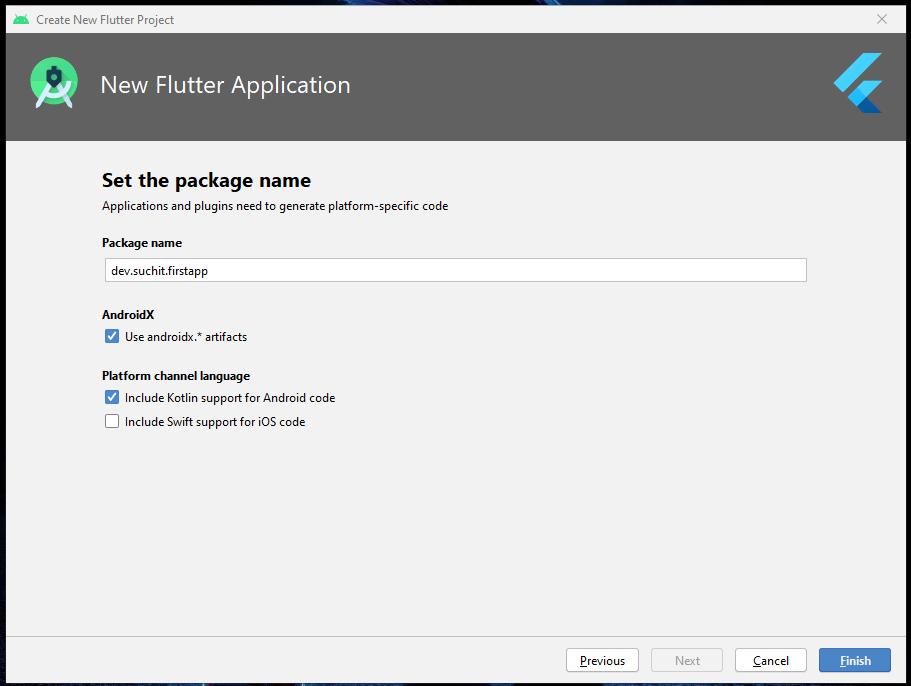Click the 'Set the package name' heading
Viewport: 911px width, 686px height.
(x=206, y=181)
